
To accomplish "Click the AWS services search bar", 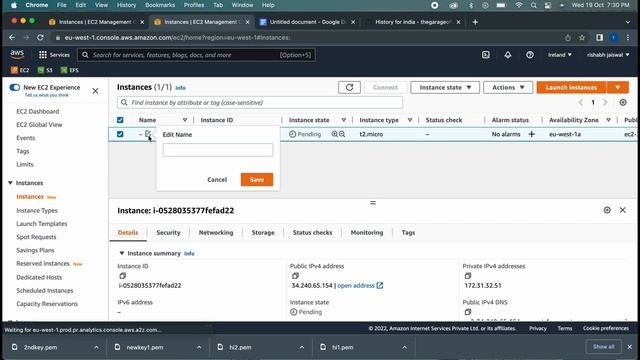I will pyautogui.click(x=196, y=55).
